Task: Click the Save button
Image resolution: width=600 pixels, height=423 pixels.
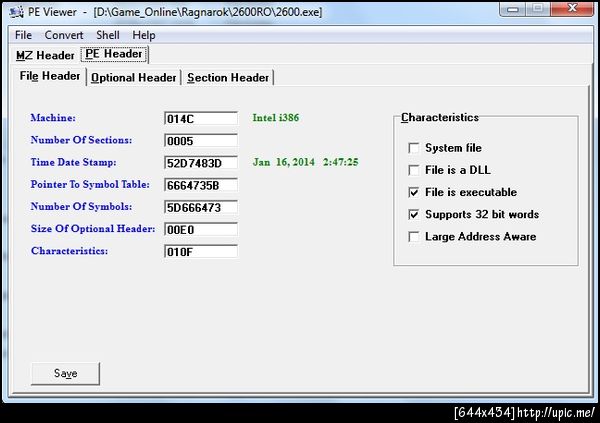Action: click(x=65, y=373)
